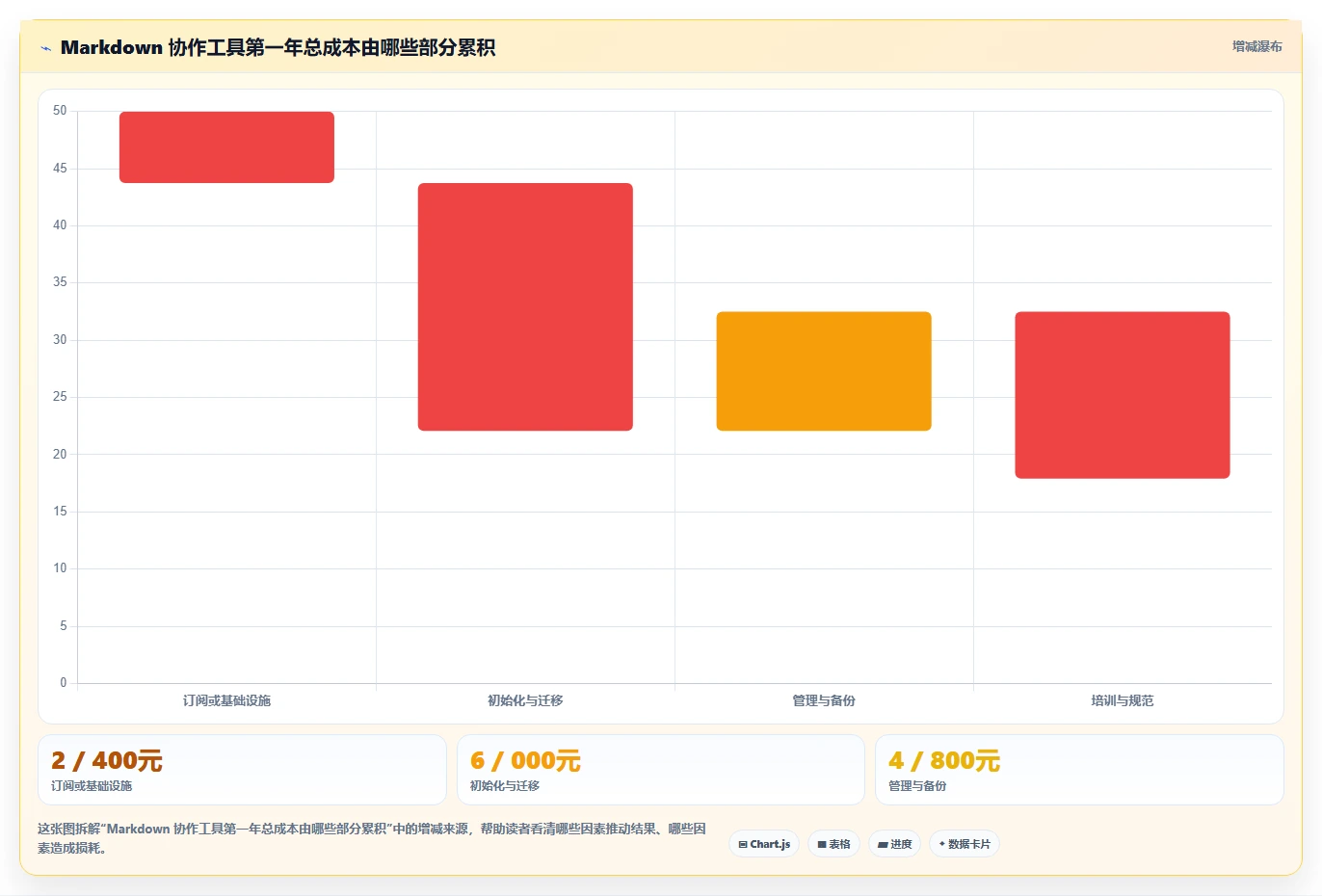1322x896 pixels.
Task: Click the 初始化与迁移 x-axis label
Action: [525, 700]
